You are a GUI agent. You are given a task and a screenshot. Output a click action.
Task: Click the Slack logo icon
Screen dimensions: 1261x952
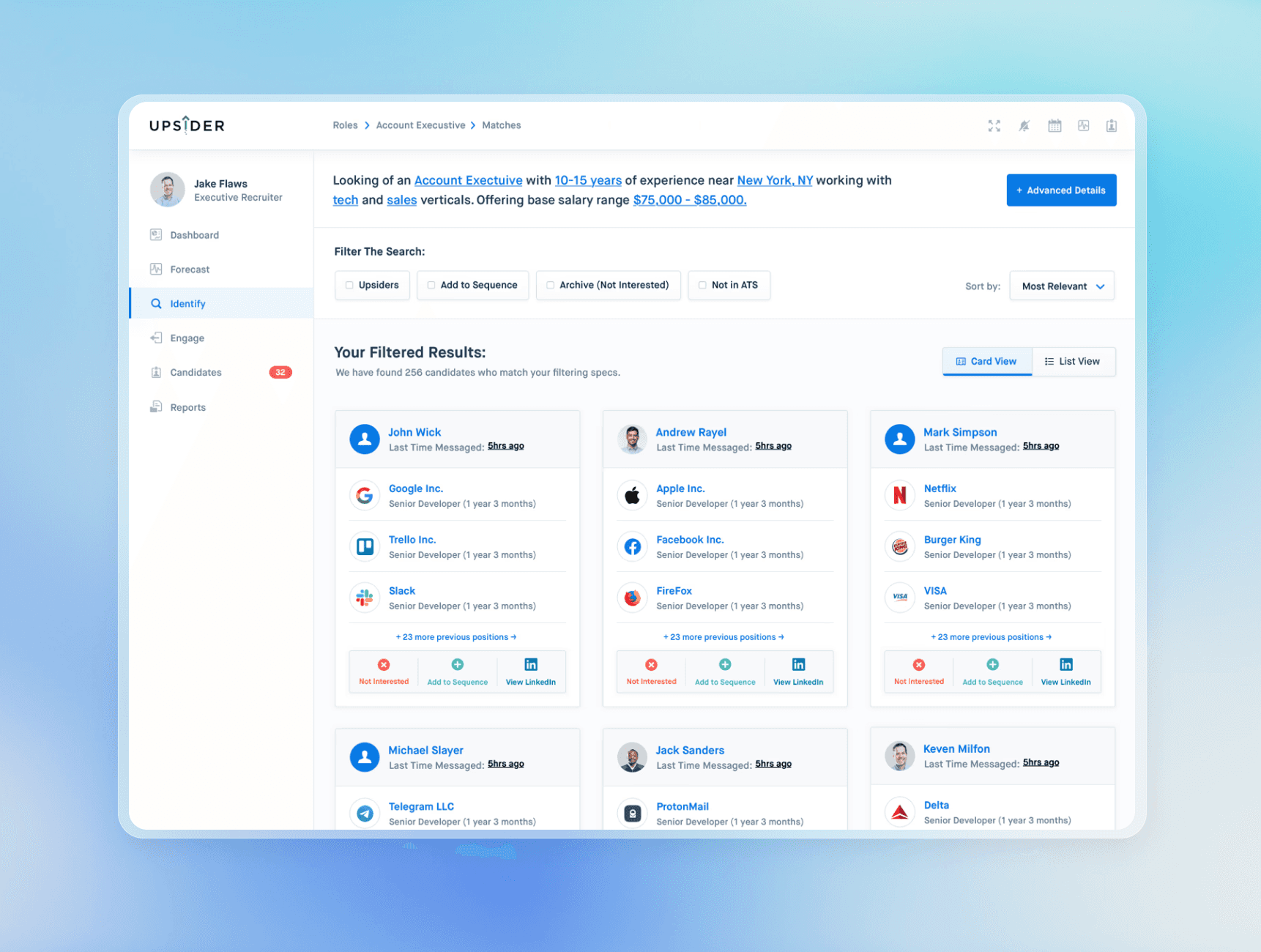click(x=365, y=598)
